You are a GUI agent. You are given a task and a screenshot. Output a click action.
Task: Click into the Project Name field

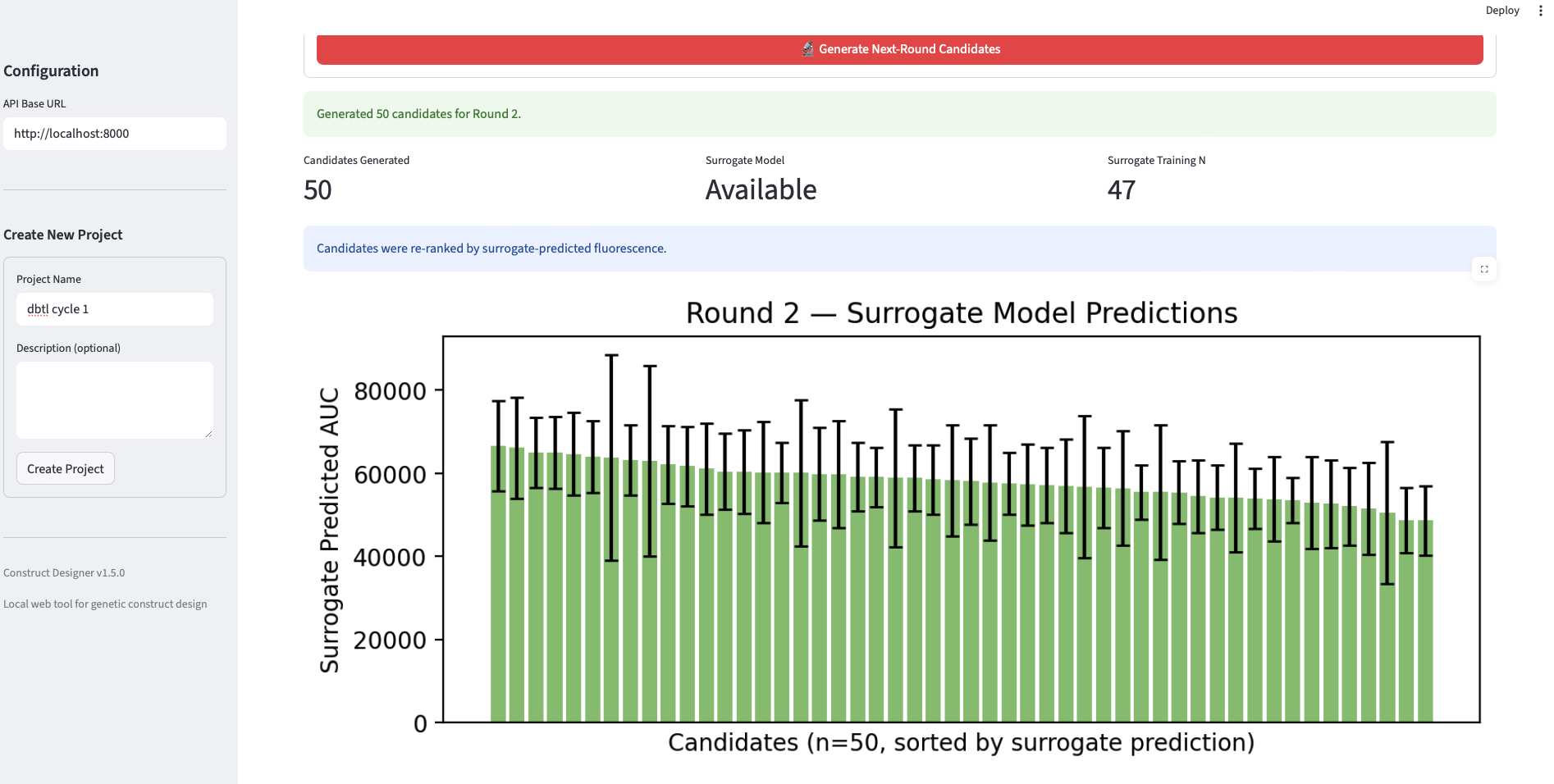pos(115,309)
